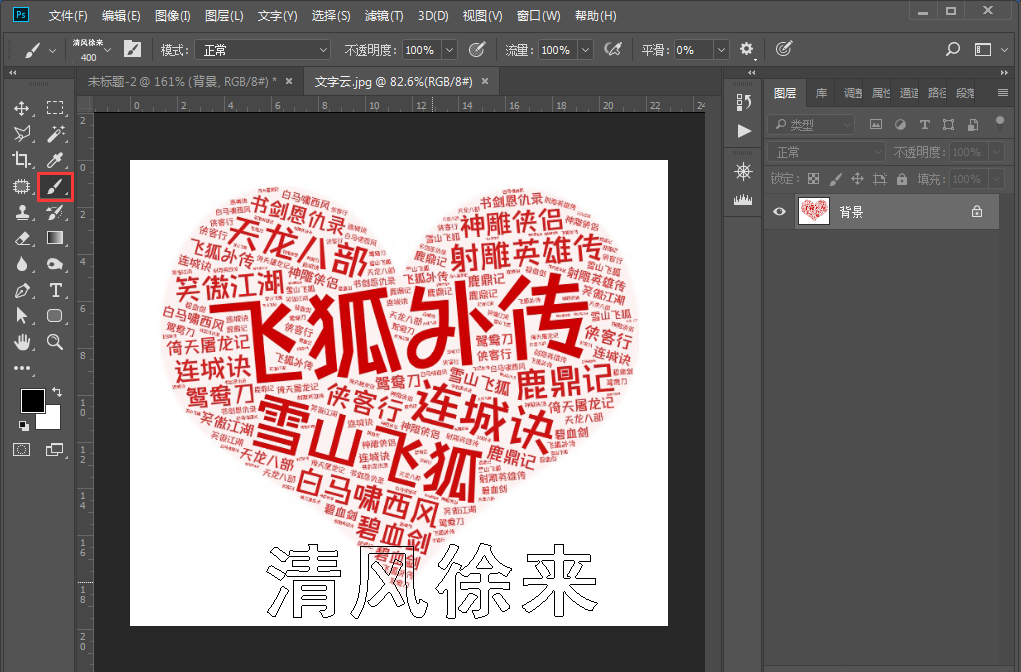The width and height of the screenshot is (1021, 672).
Task: Select the Horizontal Type tool
Action: (55, 290)
